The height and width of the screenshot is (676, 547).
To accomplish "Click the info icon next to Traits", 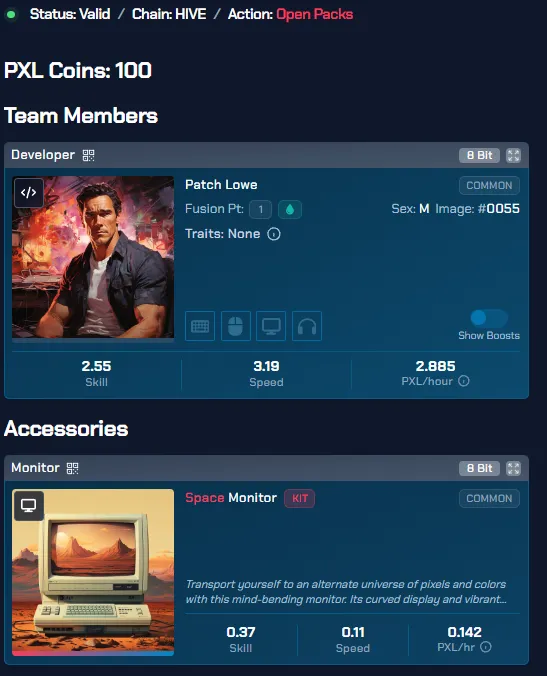I will [x=274, y=234].
